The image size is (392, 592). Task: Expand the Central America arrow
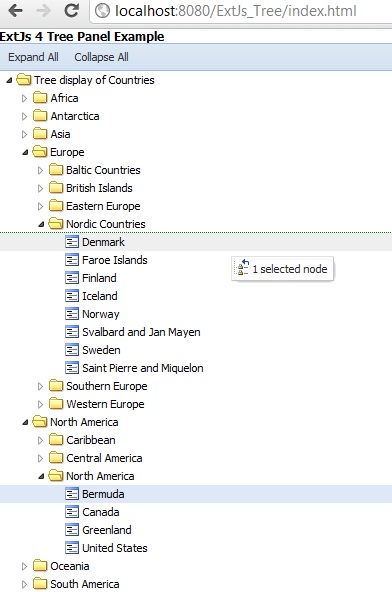(x=40, y=458)
